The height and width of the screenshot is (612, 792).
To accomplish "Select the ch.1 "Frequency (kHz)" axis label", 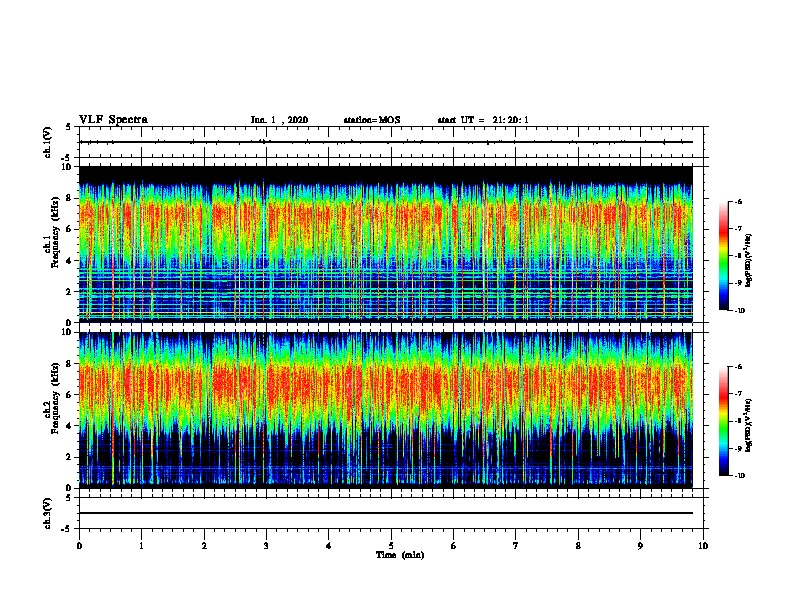I will pos(56,233).
